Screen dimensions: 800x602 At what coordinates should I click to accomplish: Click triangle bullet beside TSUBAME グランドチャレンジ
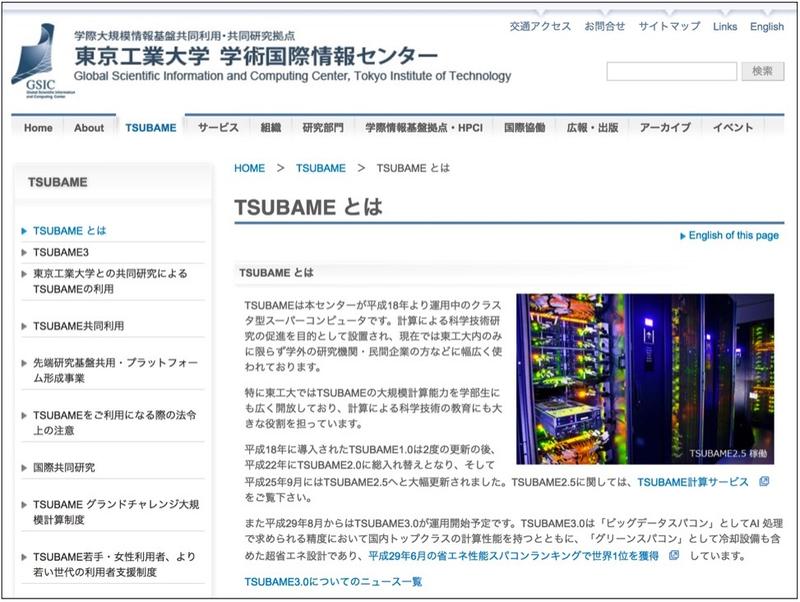click(x=24, y=505)
